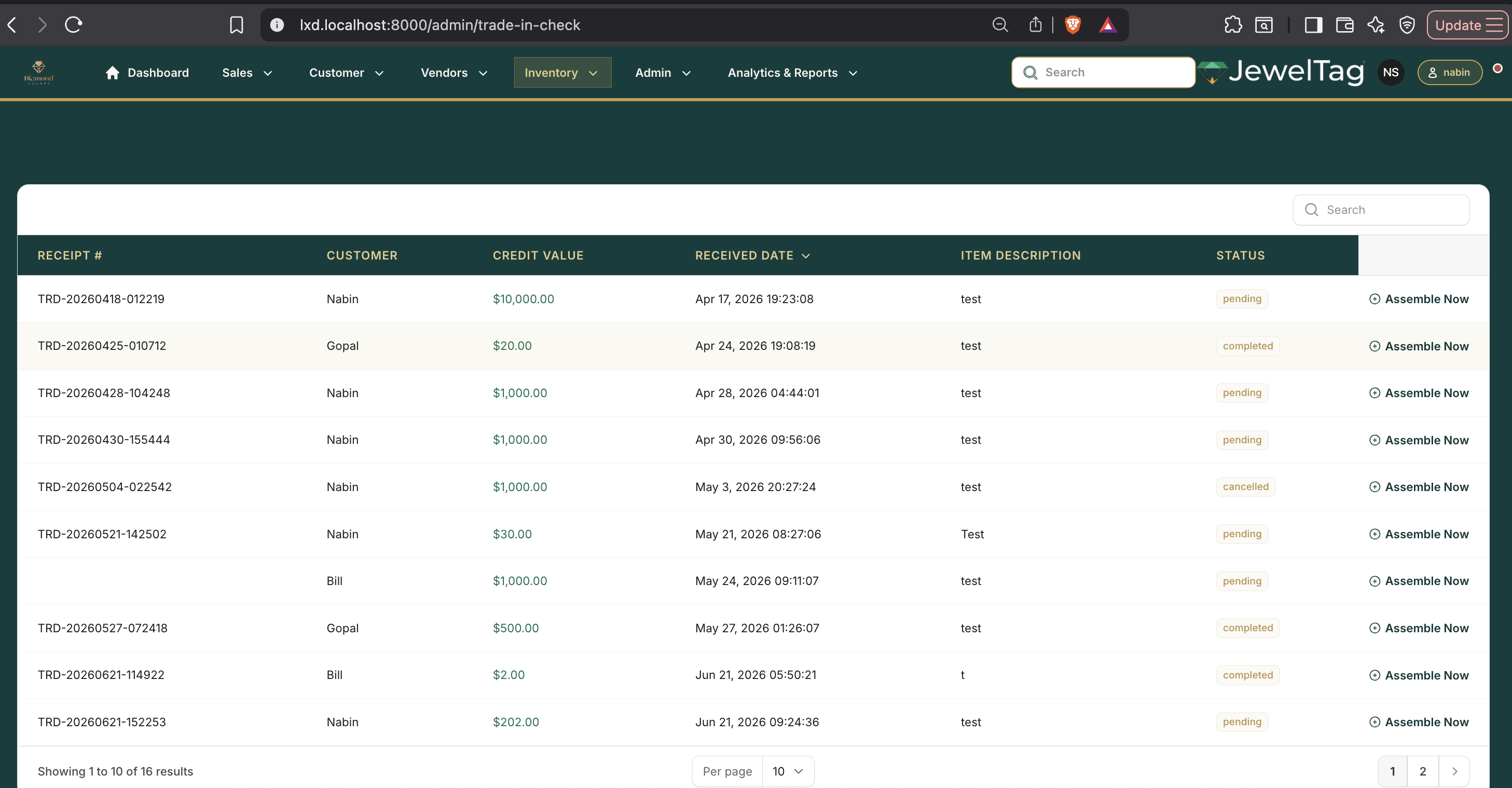1512x788 pixels.
Task: Expand the Vendors dropdown menu
Action: click(453, 73)
